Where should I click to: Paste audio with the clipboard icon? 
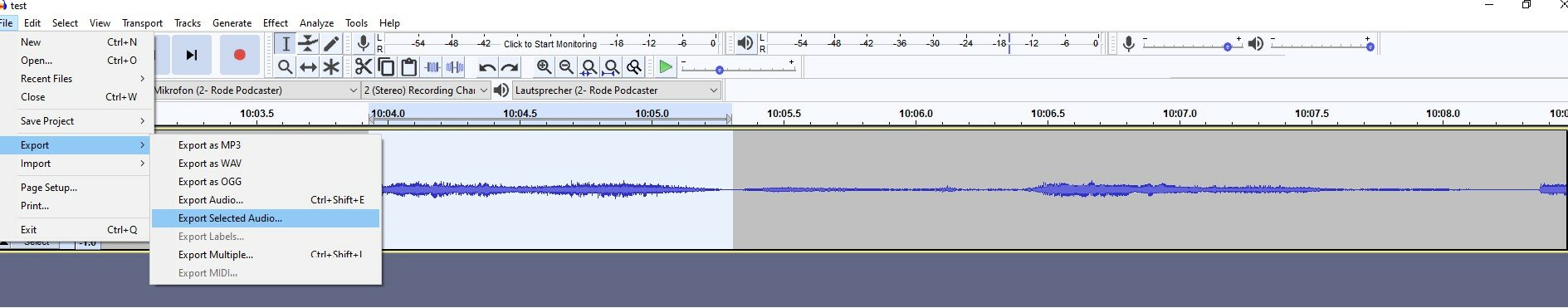[408, 67]
